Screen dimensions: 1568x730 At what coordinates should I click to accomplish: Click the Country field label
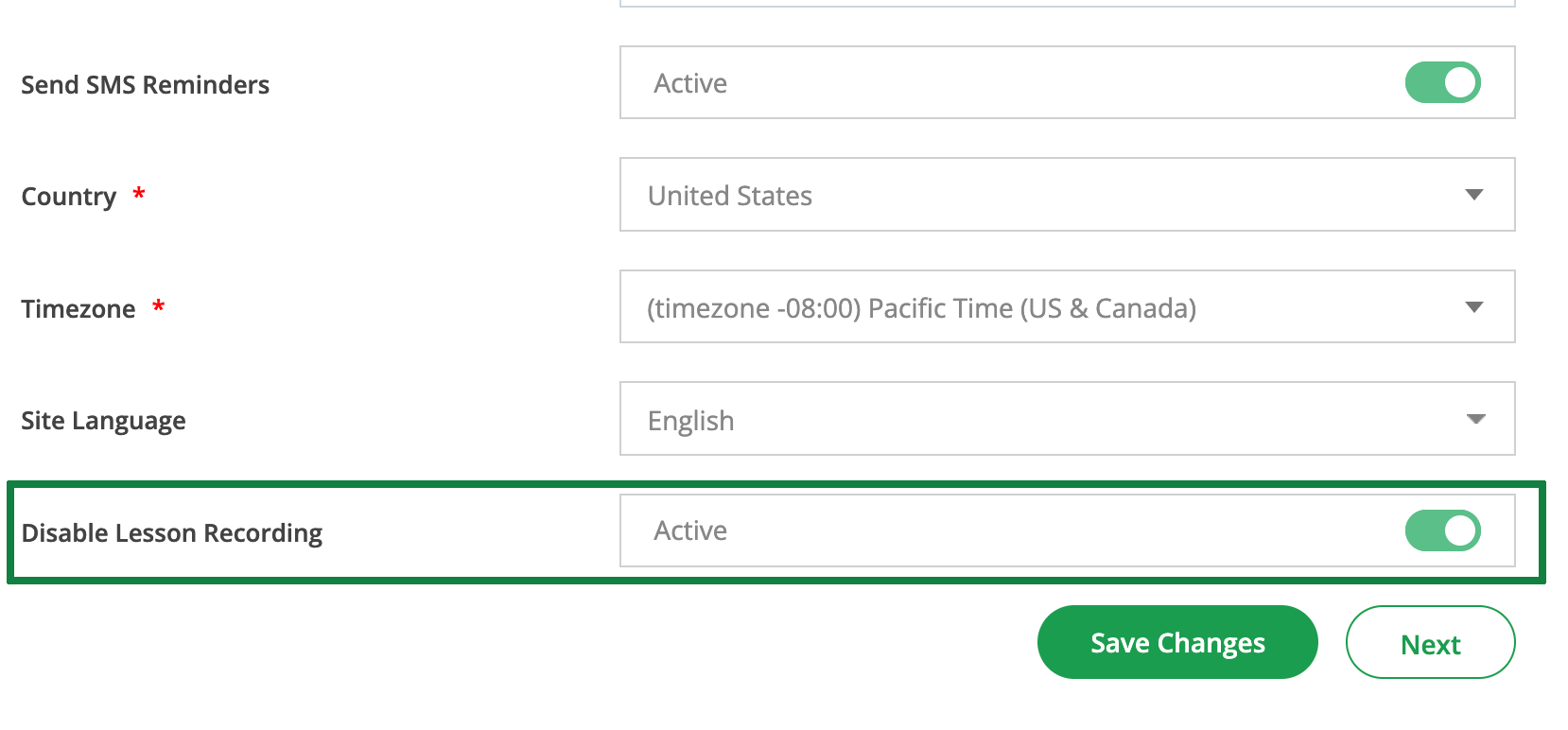click(x=68, y=197)
